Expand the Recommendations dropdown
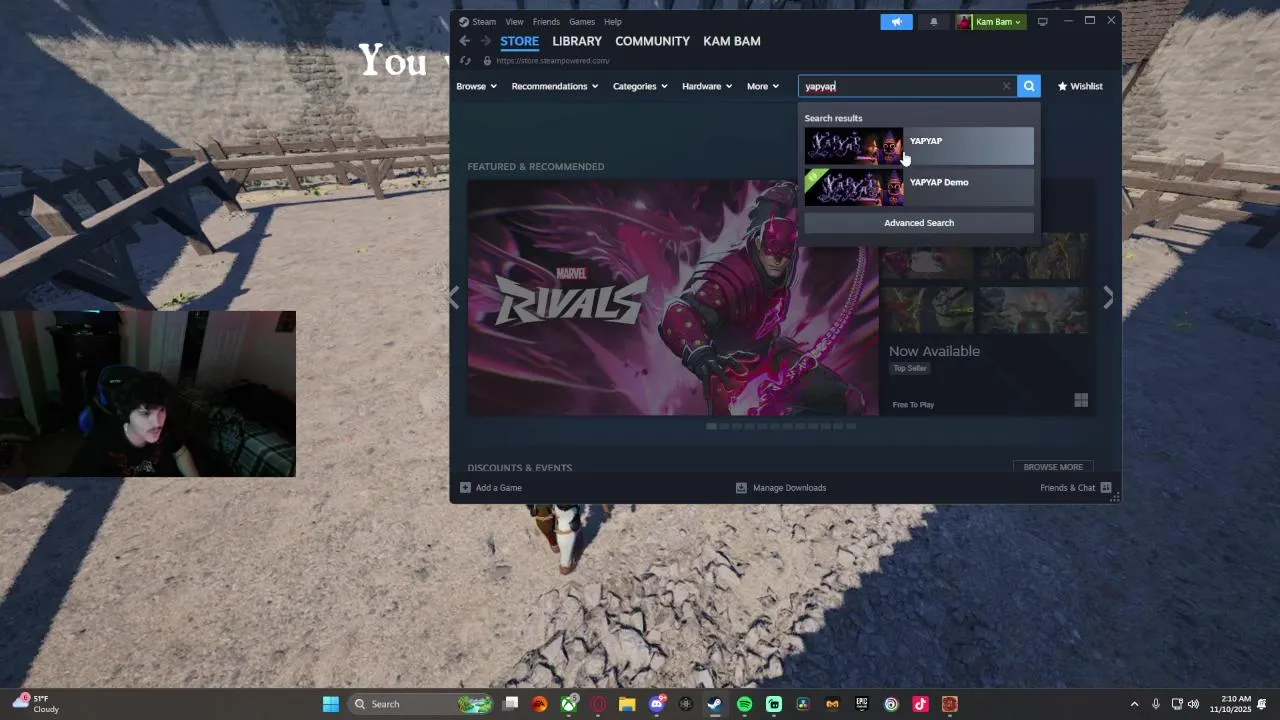The width and height of the screenshot is (1280, 720). (555, 86)
